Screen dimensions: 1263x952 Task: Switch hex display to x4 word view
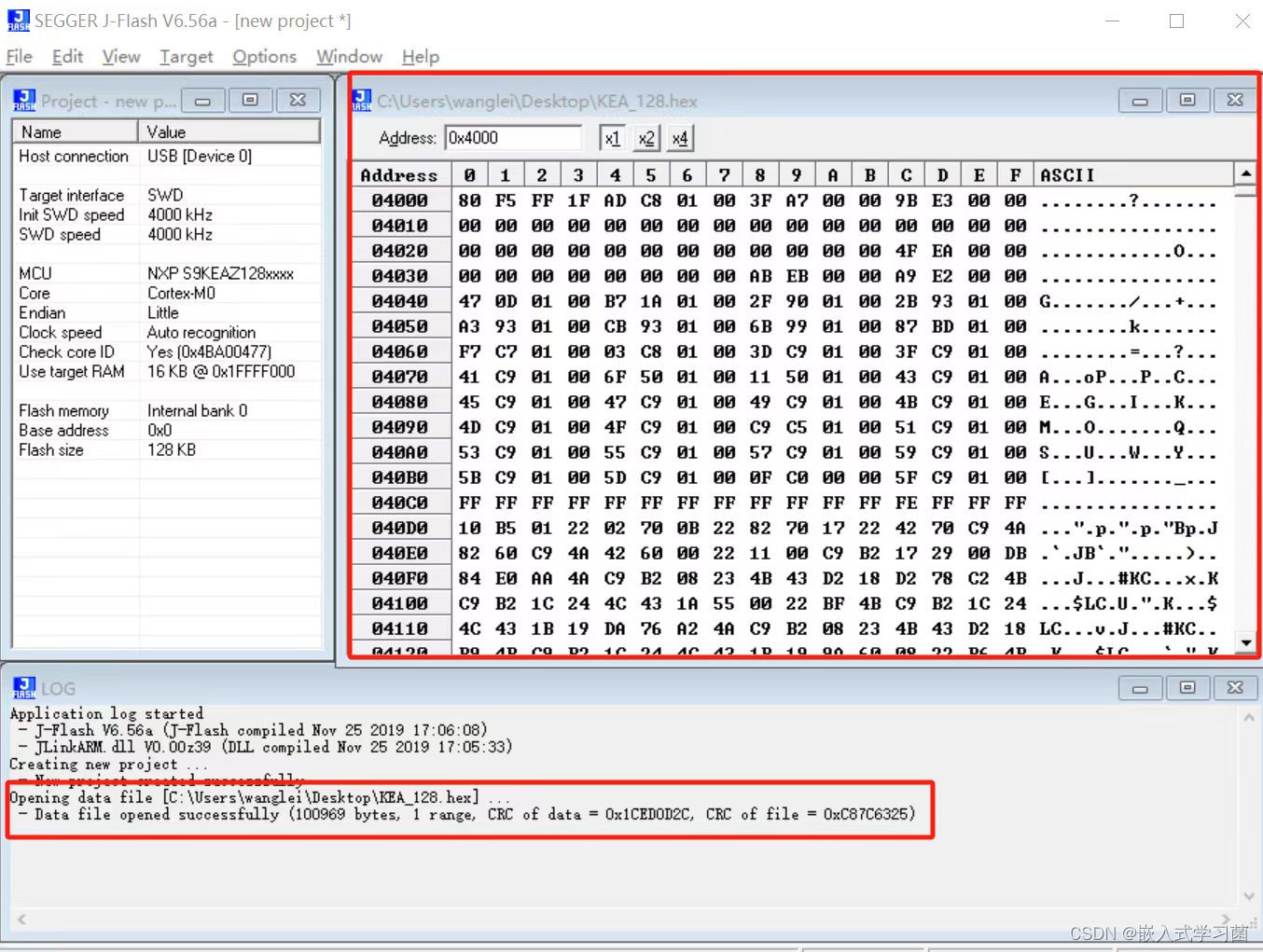680,137
